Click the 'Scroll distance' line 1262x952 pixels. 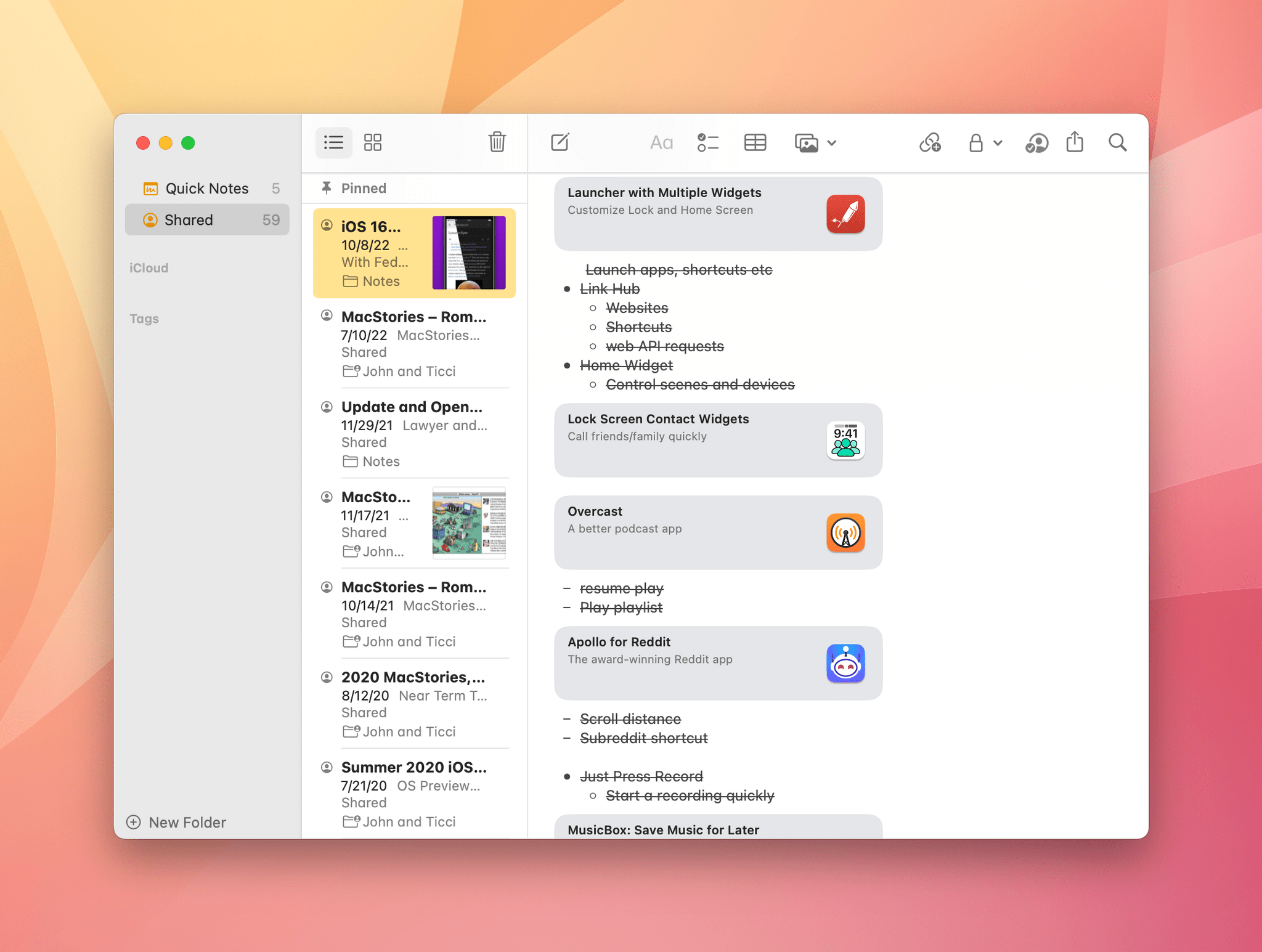coord(630,719)
